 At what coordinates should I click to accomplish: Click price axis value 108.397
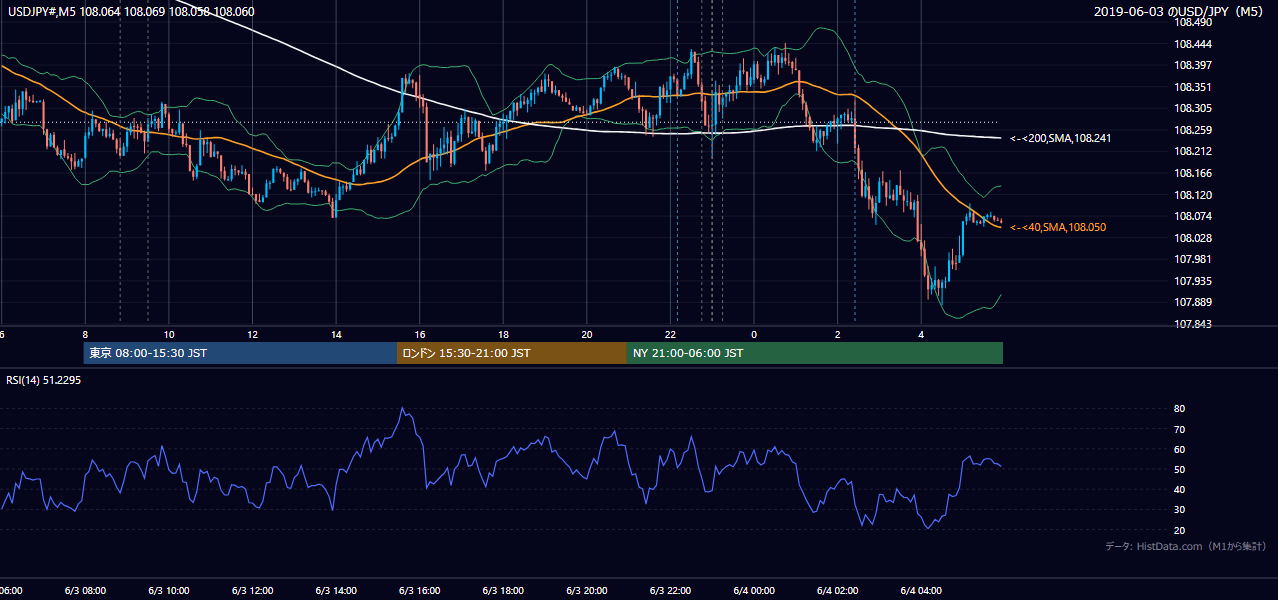tap(1193, 65)
